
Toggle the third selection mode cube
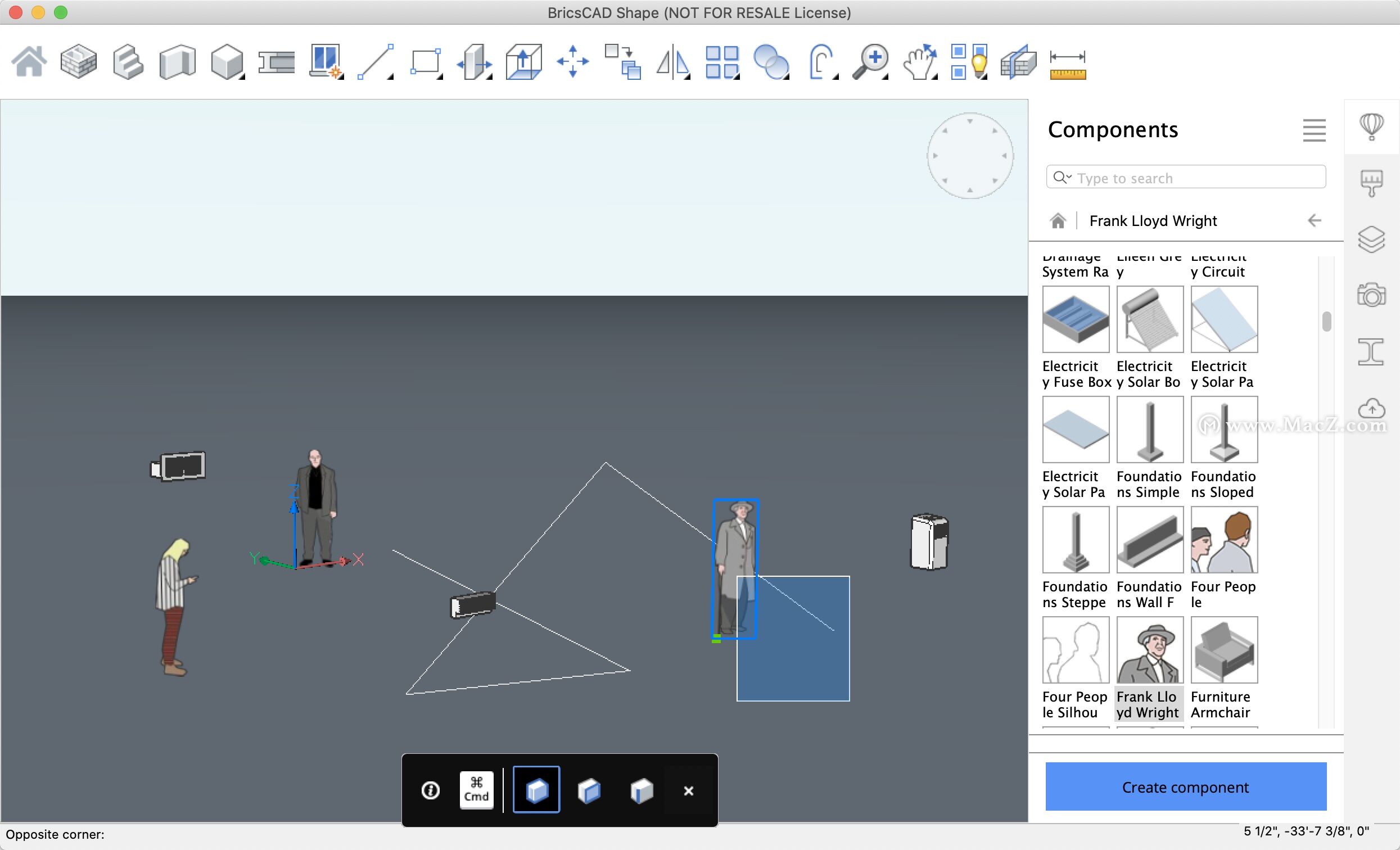[642, 790]
